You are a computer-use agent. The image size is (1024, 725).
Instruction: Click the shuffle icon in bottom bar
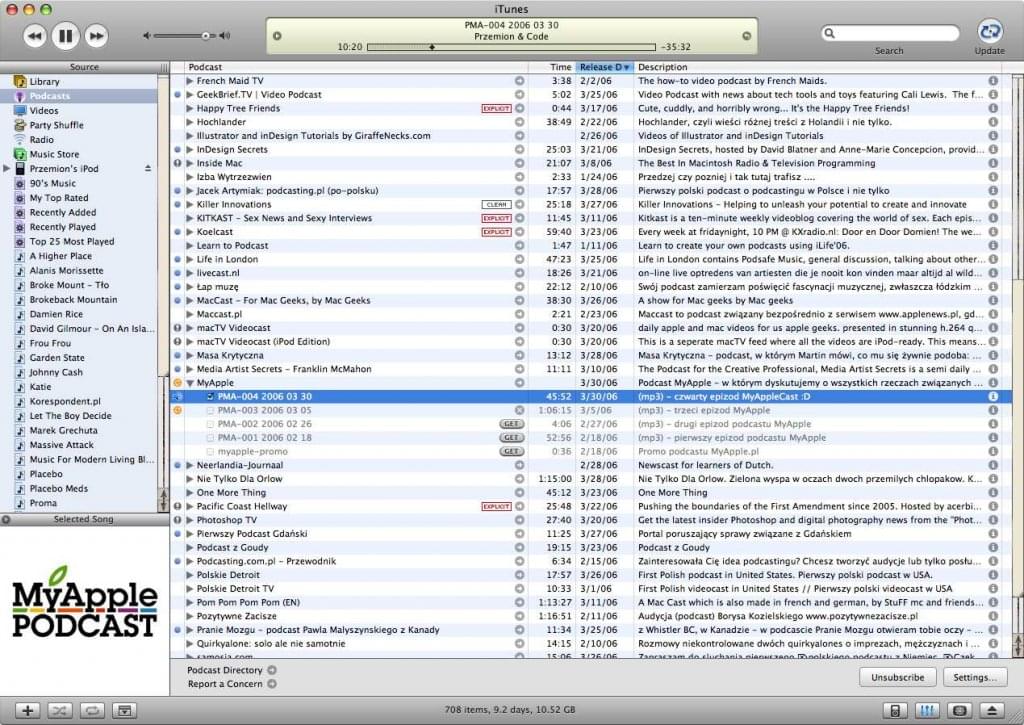(59, 711)
